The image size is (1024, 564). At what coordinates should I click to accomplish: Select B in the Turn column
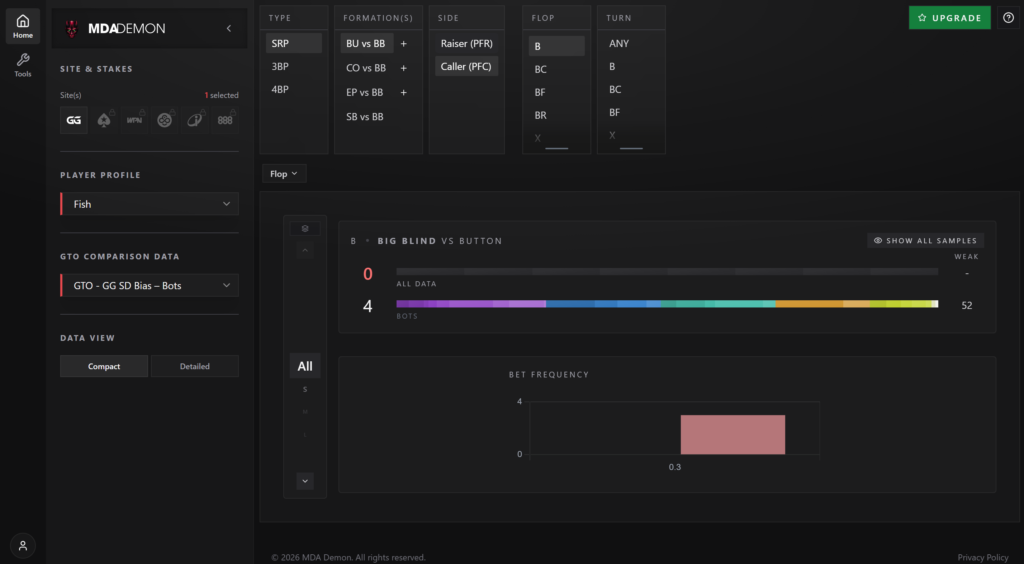pyautogui.click(x=631, y=67)
